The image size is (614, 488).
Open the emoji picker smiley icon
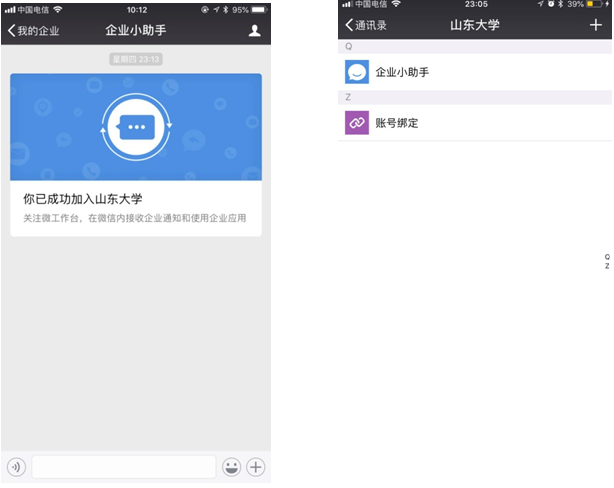(232, 467)
